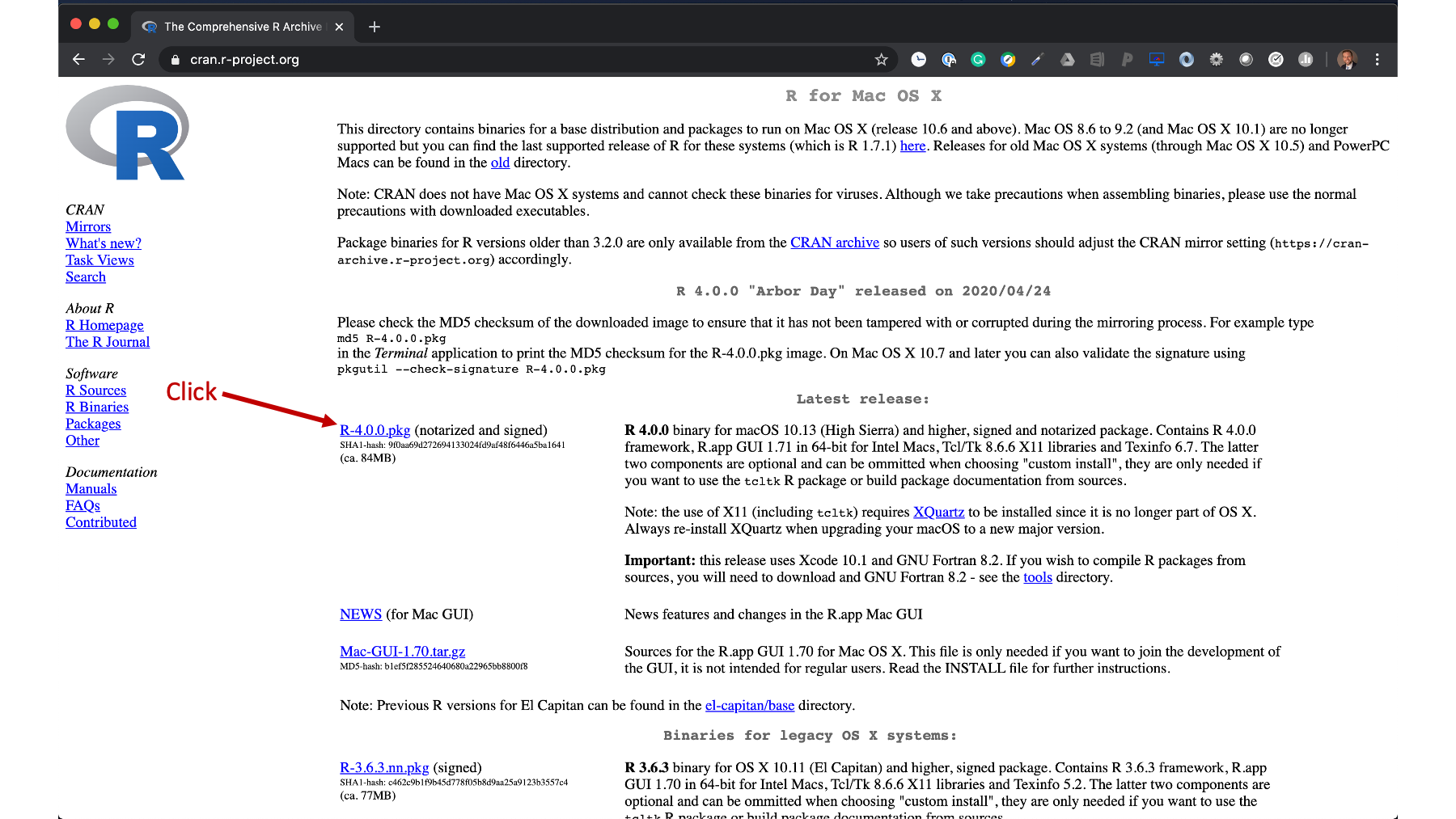This screenshot has height=819, width=1456.
Task: Open the Task Views link
Action: [x=99, y=260]
